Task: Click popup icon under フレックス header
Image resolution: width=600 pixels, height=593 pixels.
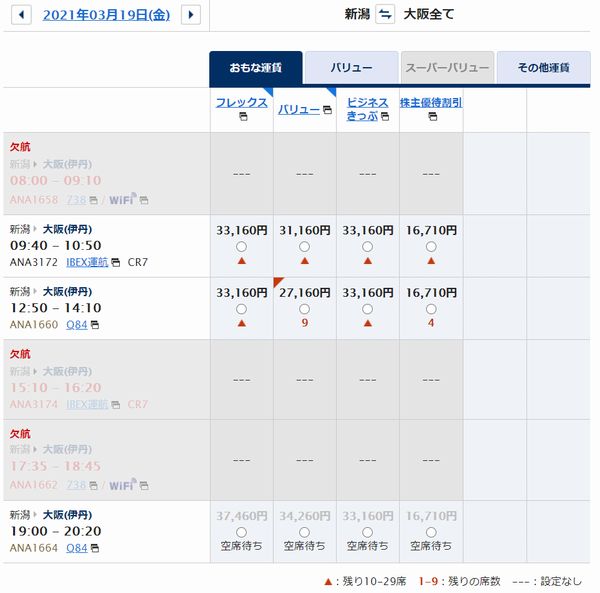Action: pyautogui.click(x=243, y=116)
